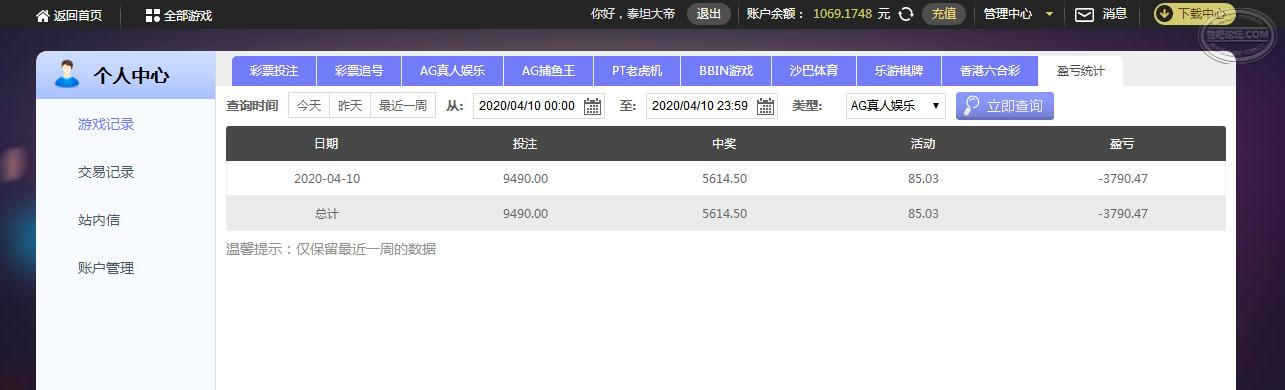Viewport: 1285px width, 390px height.
Task: Open 交易记录 in the sidebar
Action: click(106, 172)
